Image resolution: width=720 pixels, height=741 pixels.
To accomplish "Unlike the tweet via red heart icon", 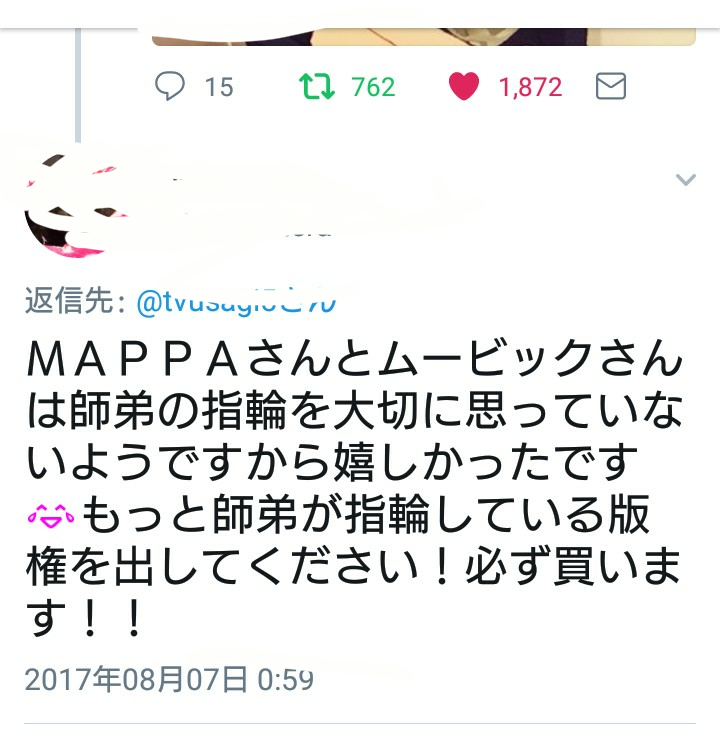I will click(x=463, y=86).
